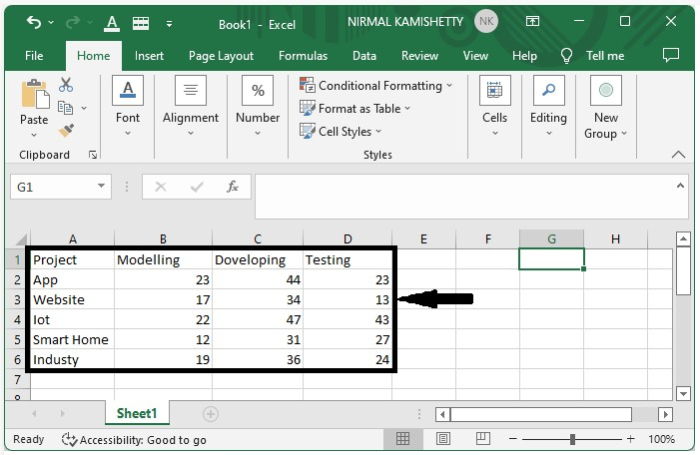The height and width of the screenshot is (455, 700).
Task: Select the cell with value 47
Action: click(x=258, y=320)
